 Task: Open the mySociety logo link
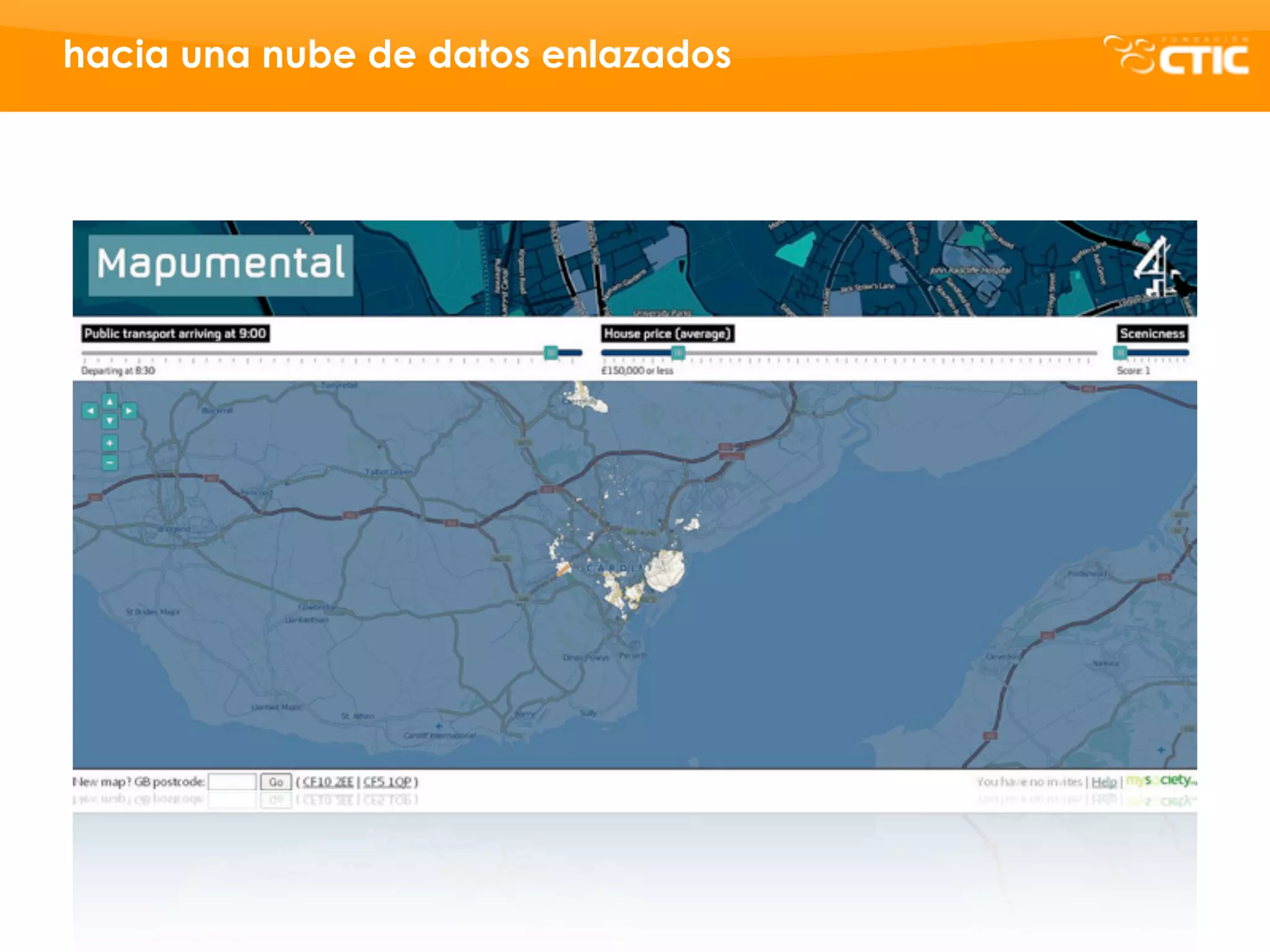(1161, 780)
